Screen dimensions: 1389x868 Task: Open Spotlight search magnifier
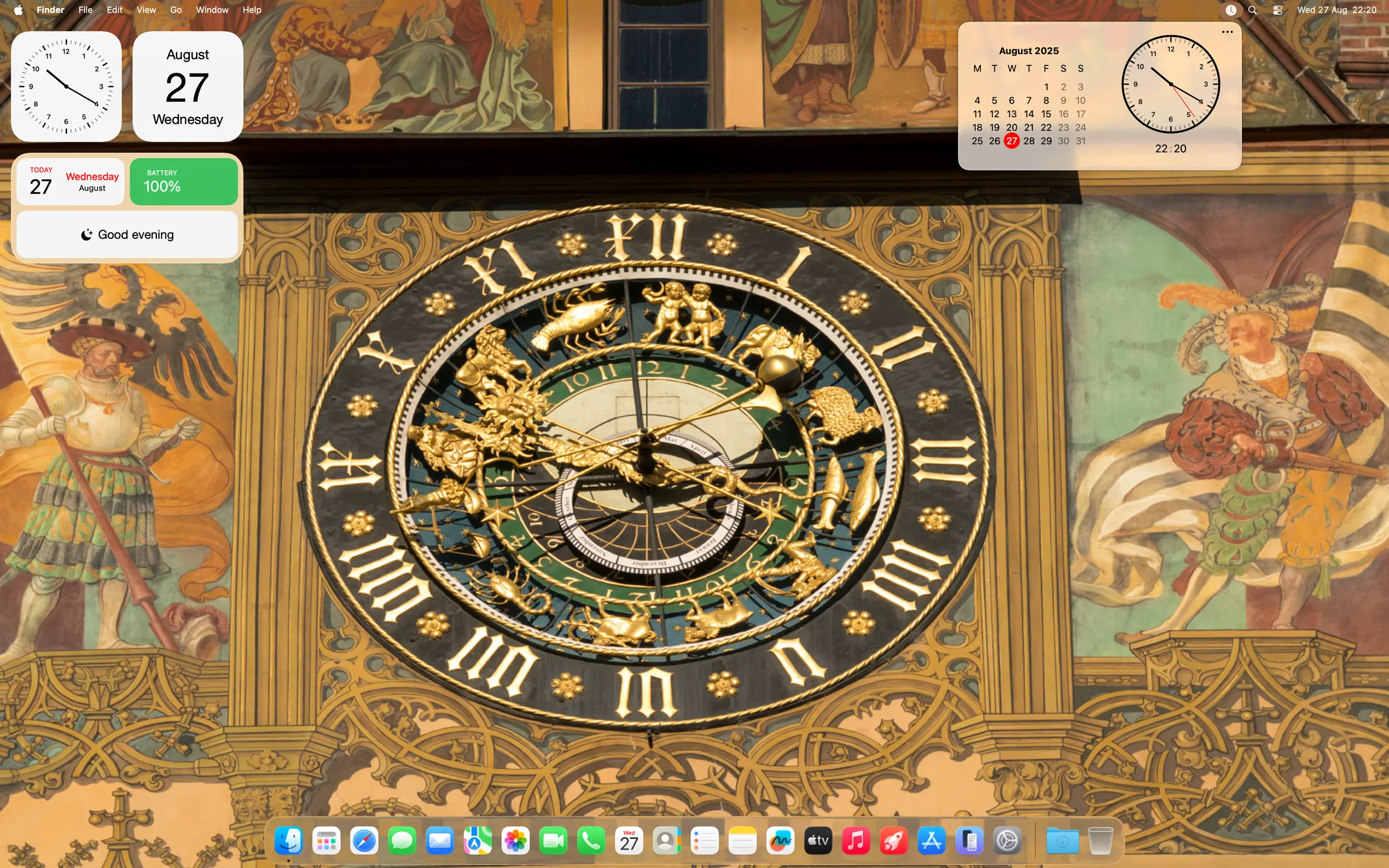pos(1252,10)
